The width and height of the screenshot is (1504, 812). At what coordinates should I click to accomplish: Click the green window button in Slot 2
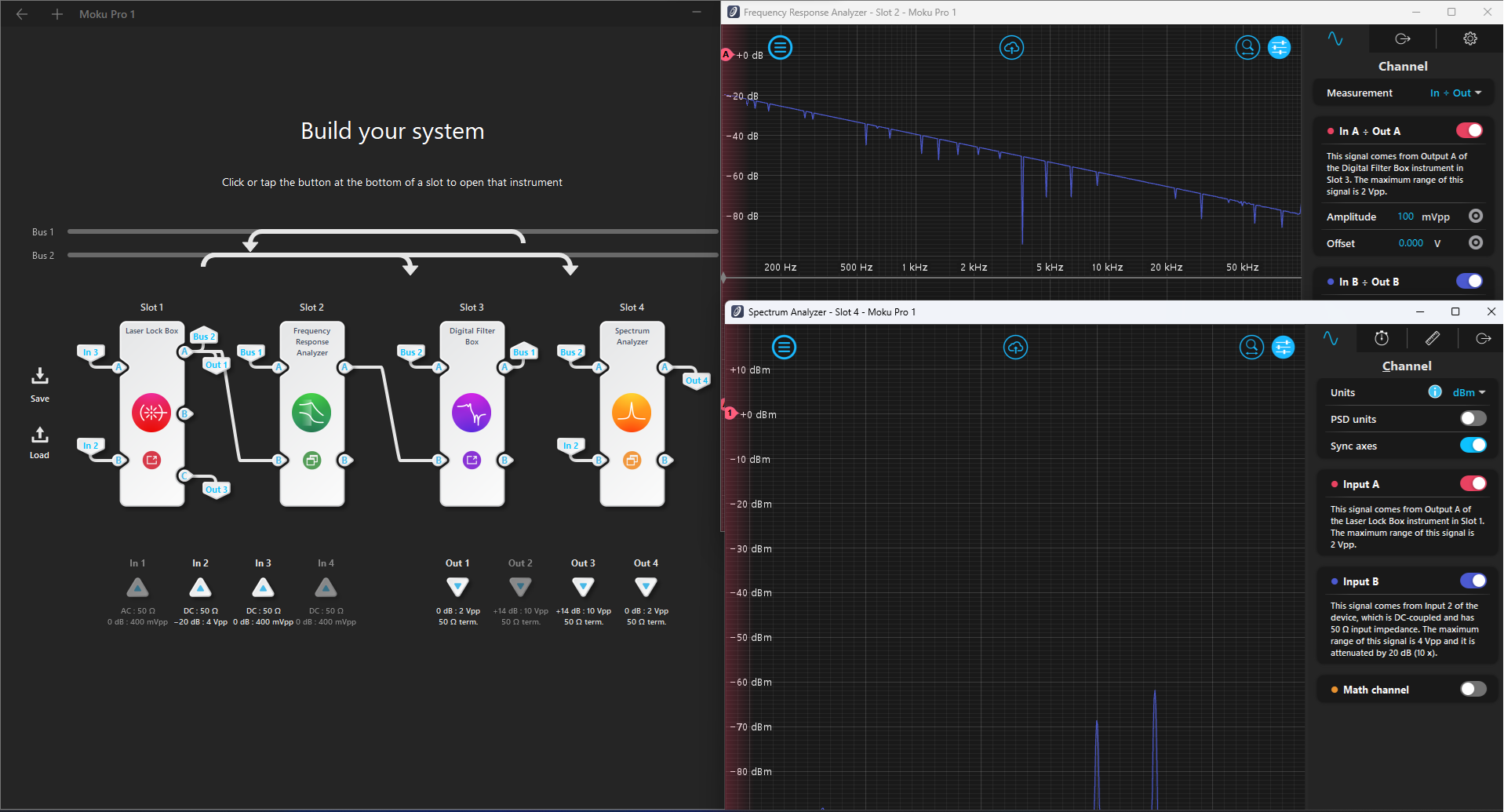311,461
